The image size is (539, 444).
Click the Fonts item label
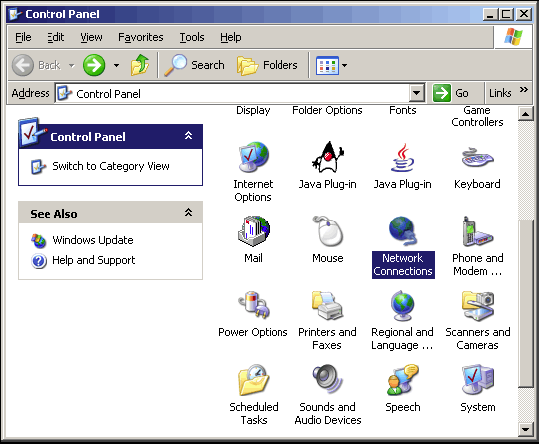point(403,110)
